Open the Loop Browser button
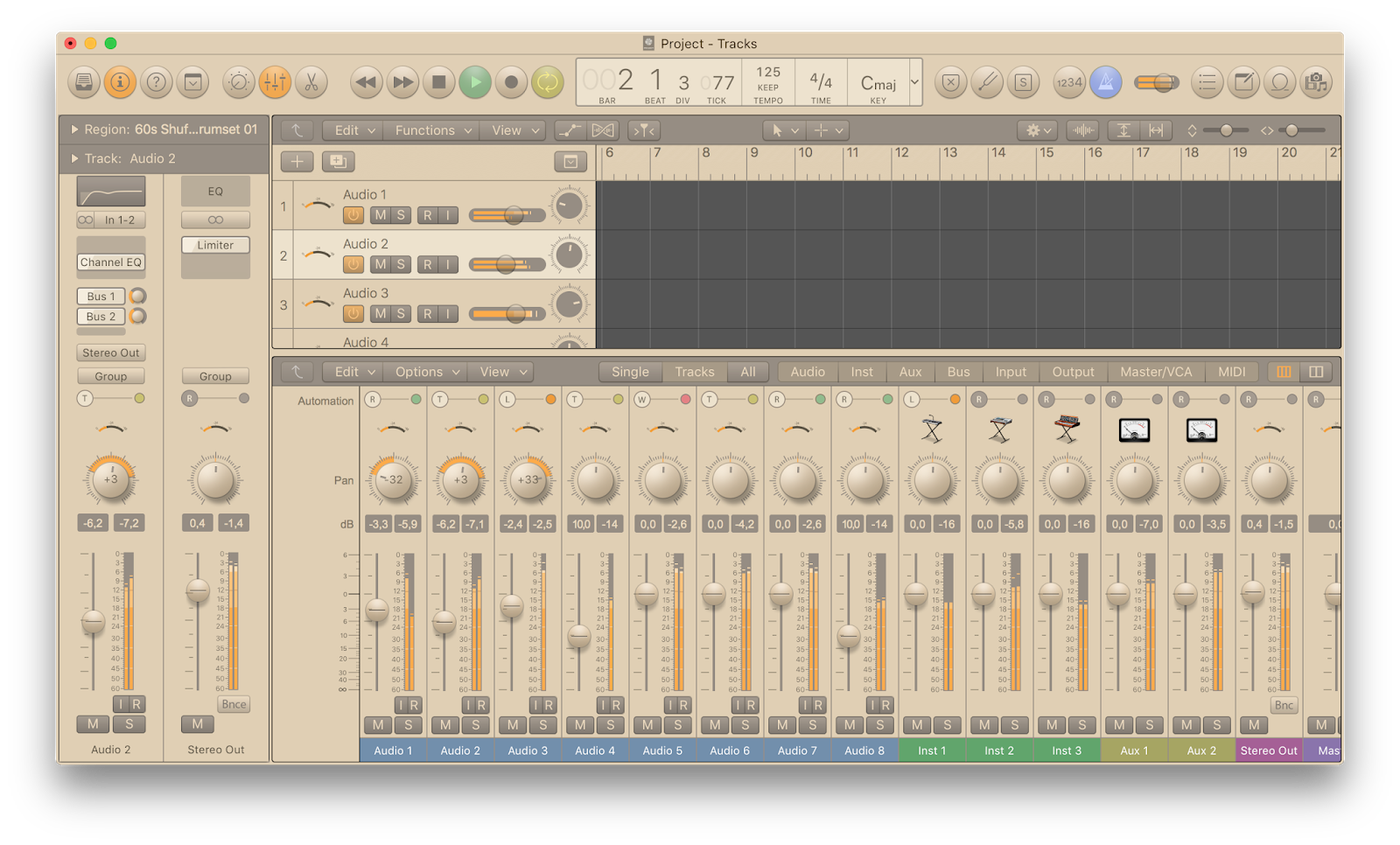1400x845 pixels. [x=1280, y=82]
